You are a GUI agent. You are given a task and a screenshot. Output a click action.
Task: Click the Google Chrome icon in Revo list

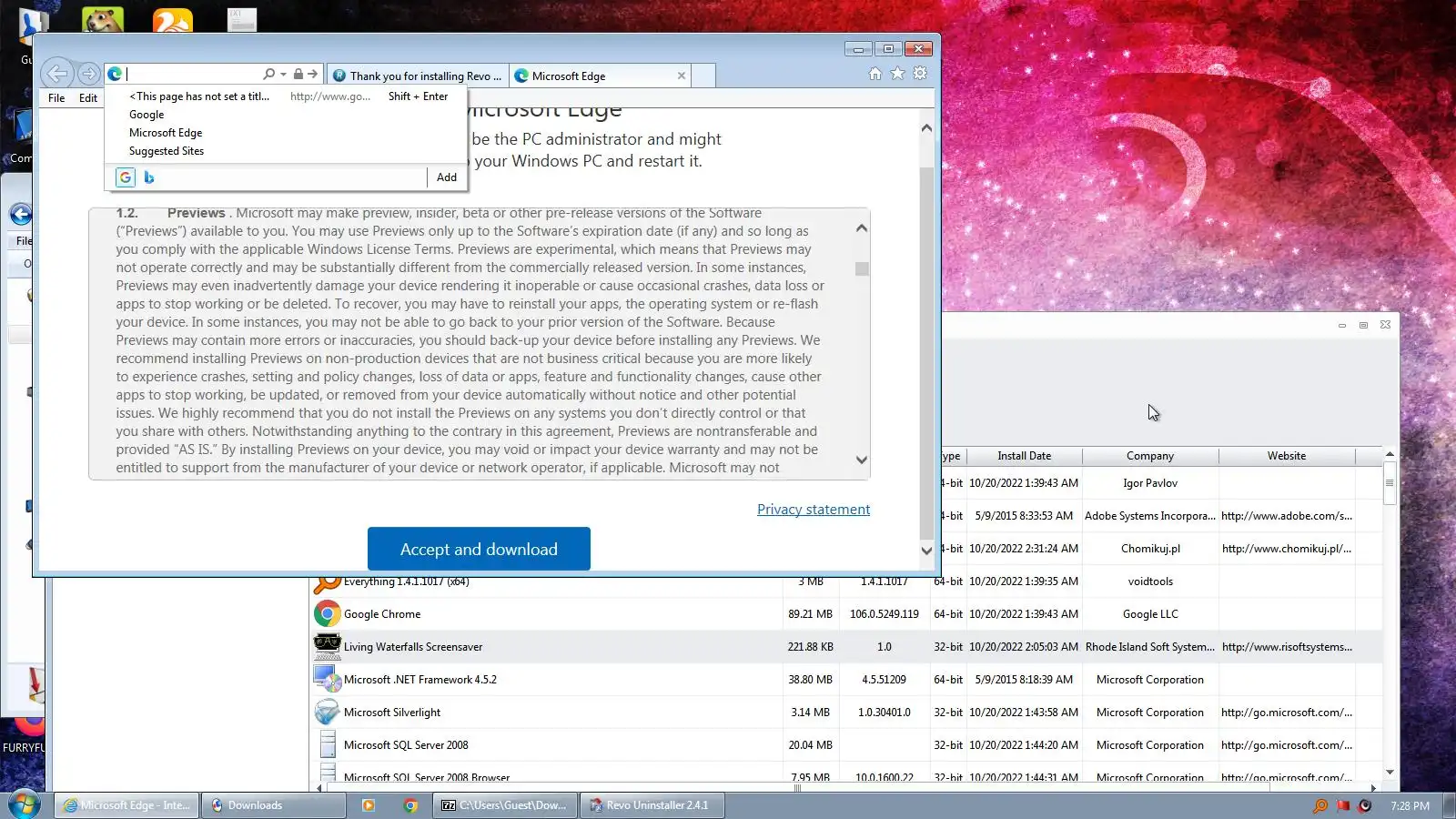pos(327,614)
